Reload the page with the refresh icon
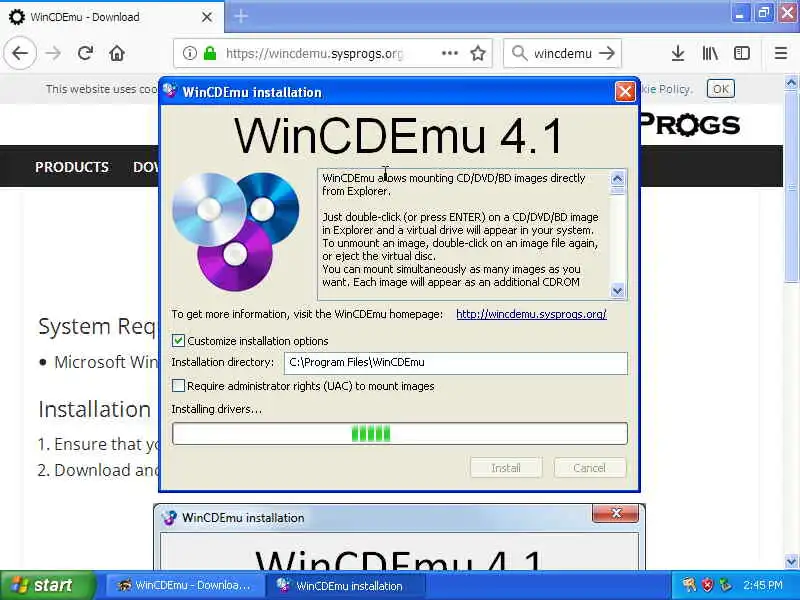 [x=85, y=53]
